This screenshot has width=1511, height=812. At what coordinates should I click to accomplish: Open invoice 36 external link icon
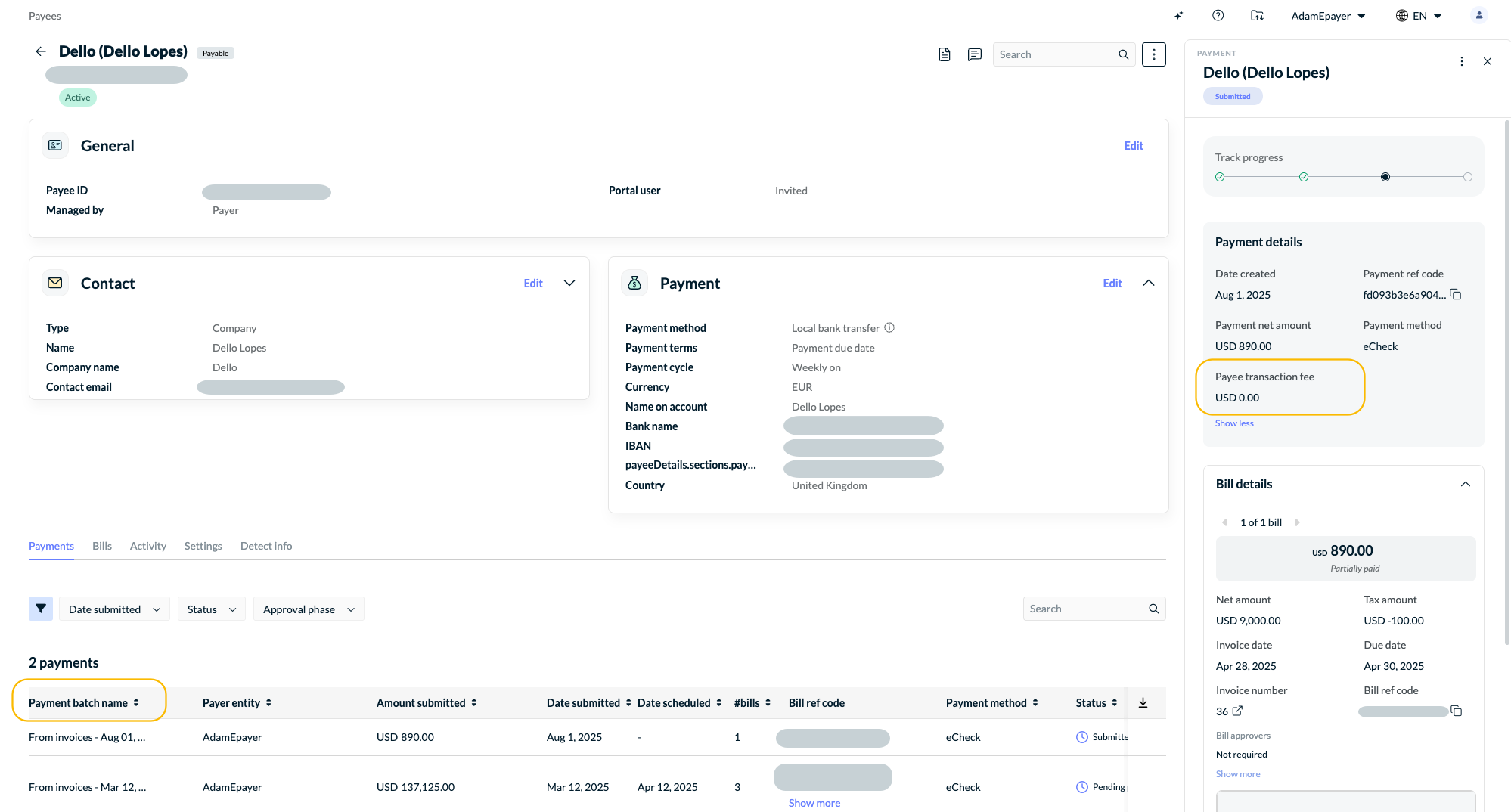[1237, 711]
